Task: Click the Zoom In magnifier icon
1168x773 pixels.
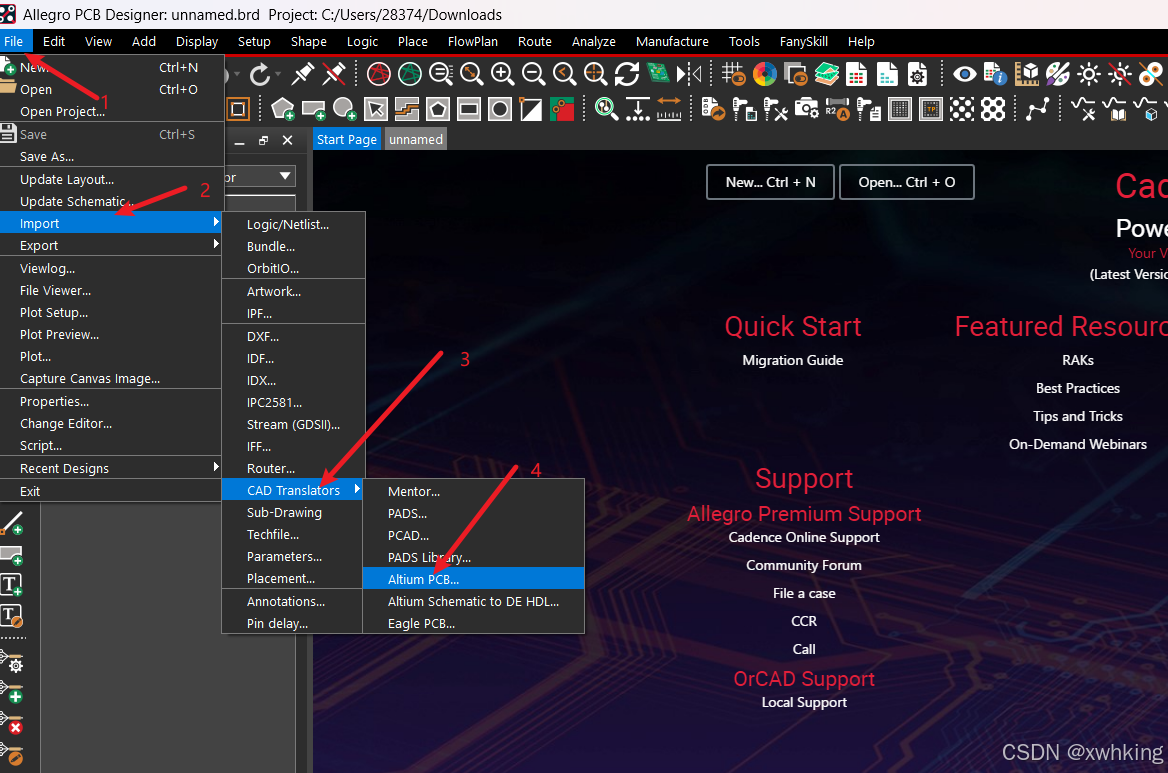Action: pos(502,74)
